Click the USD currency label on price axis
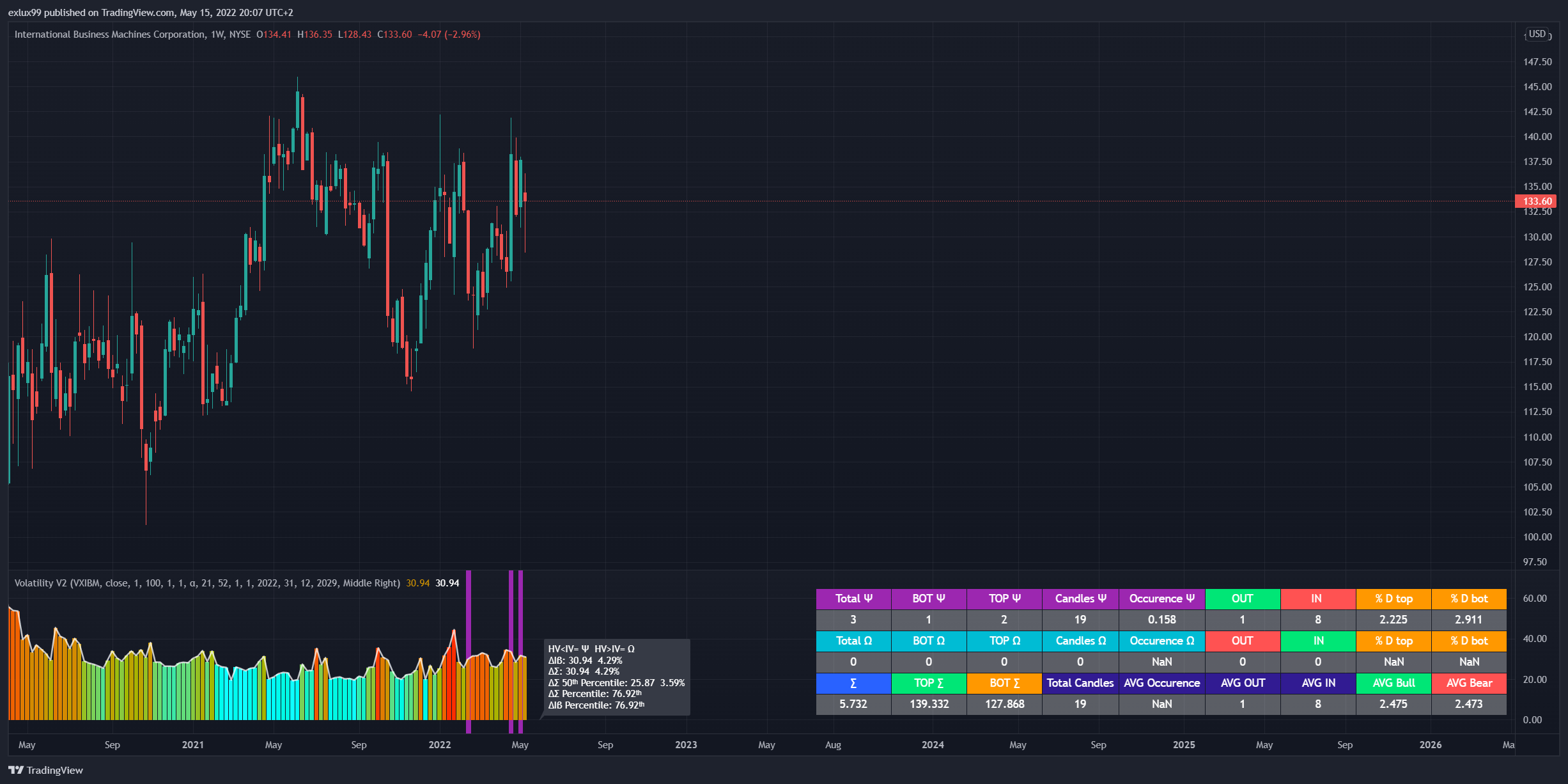Image resolution: width=1568 pixels, height=784 pixels. coord(1537,34)
